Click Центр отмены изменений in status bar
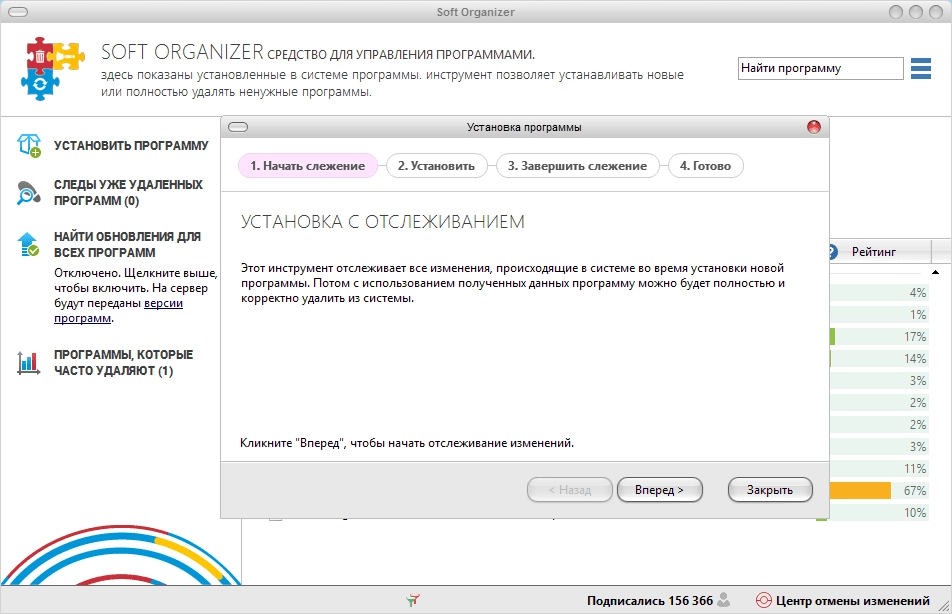This screenshot has width=952, height=614. pos(852,601)
